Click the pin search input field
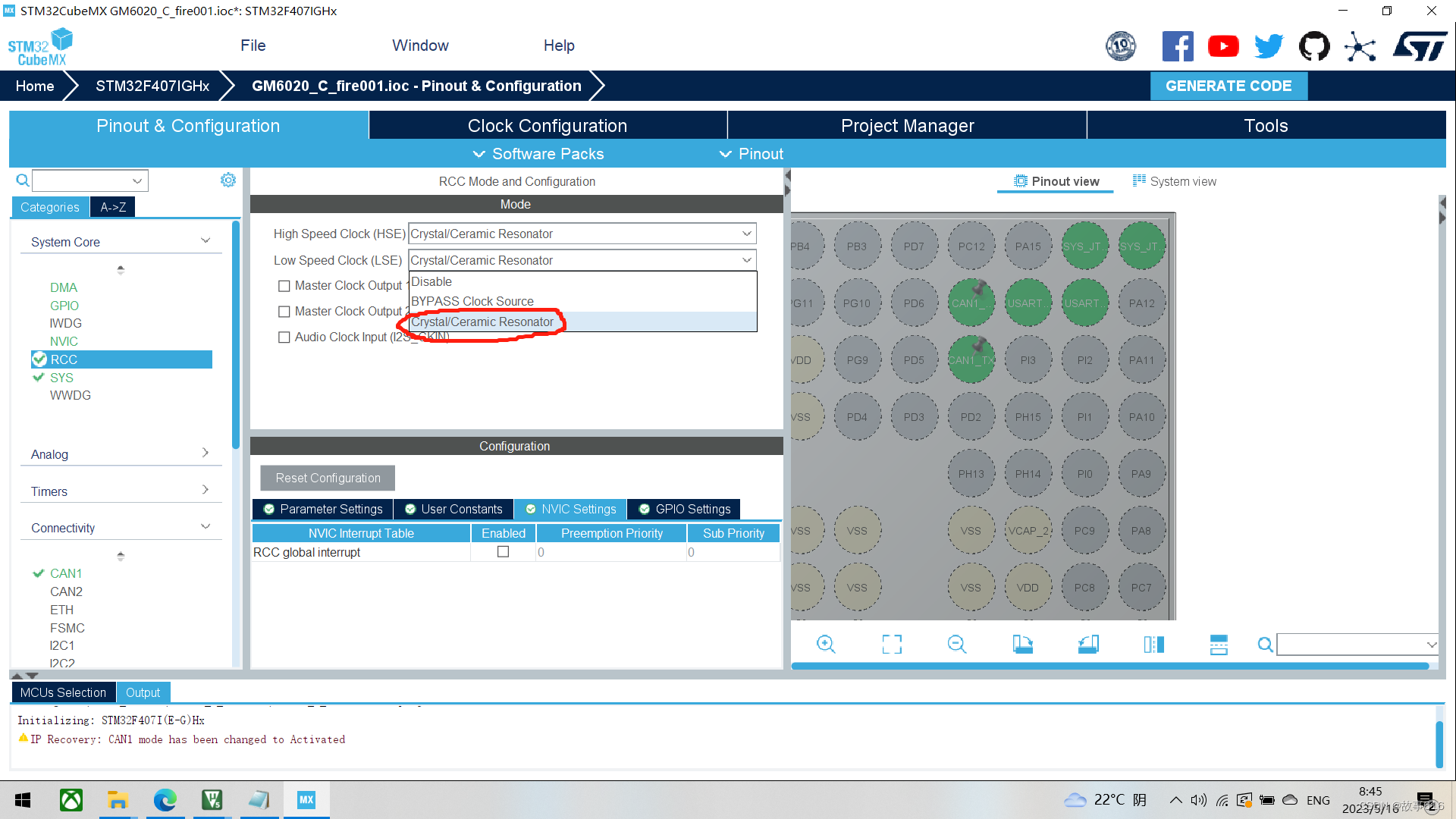Screen dimensions: 1456x819 [x=1357, y=645]
